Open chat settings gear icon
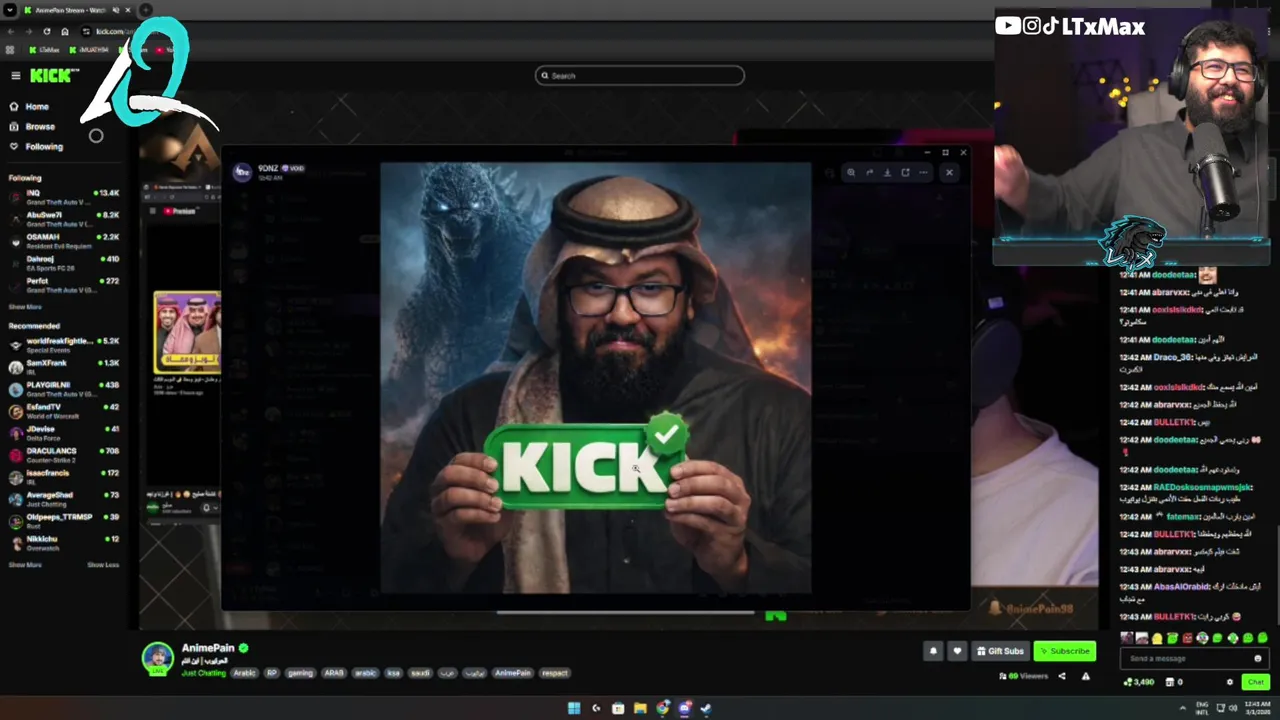Viewport: 1280px width, 720px height. click(1230, 682)
